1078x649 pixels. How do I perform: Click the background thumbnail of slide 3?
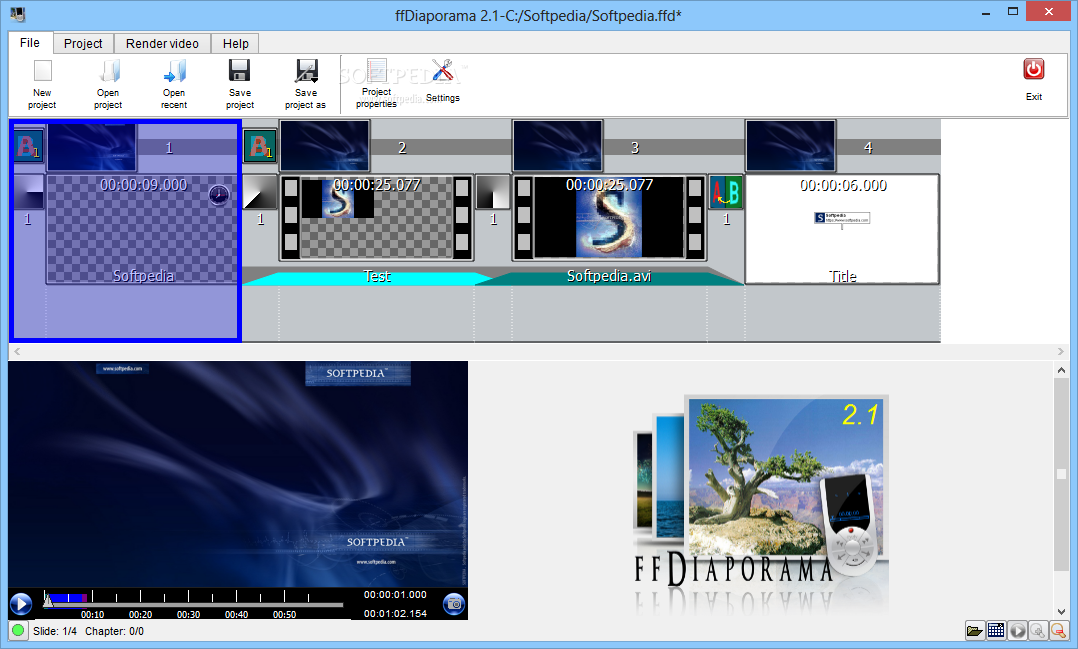pos(558,146)
